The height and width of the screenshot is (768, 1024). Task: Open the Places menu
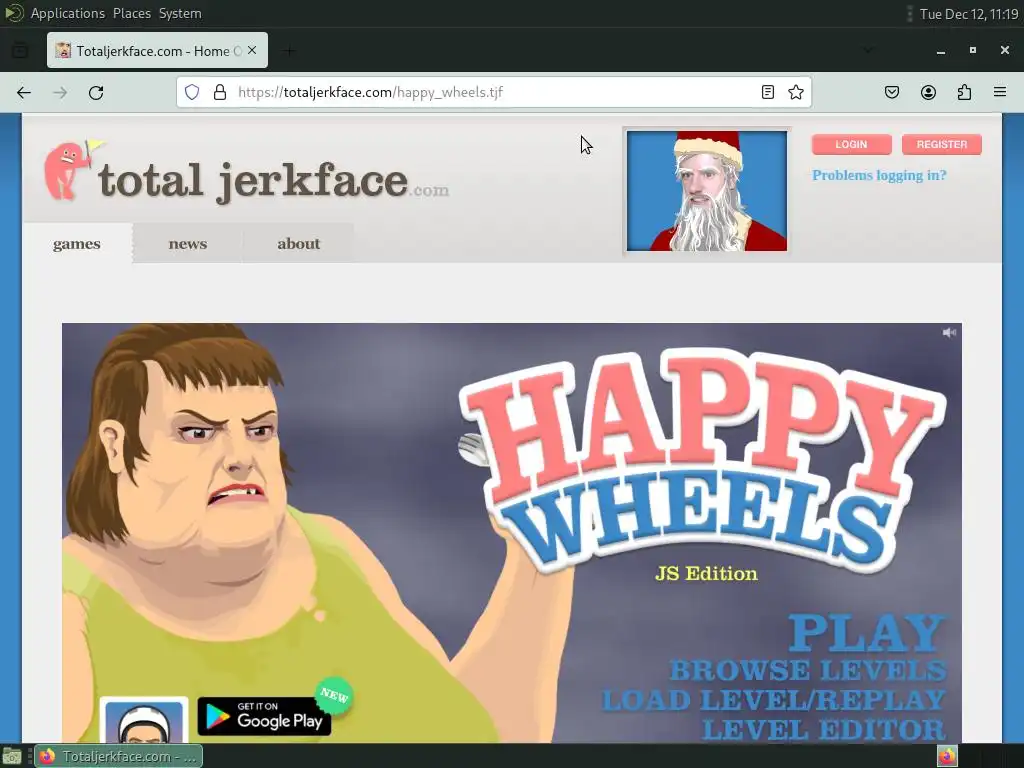tap(132, 13)
